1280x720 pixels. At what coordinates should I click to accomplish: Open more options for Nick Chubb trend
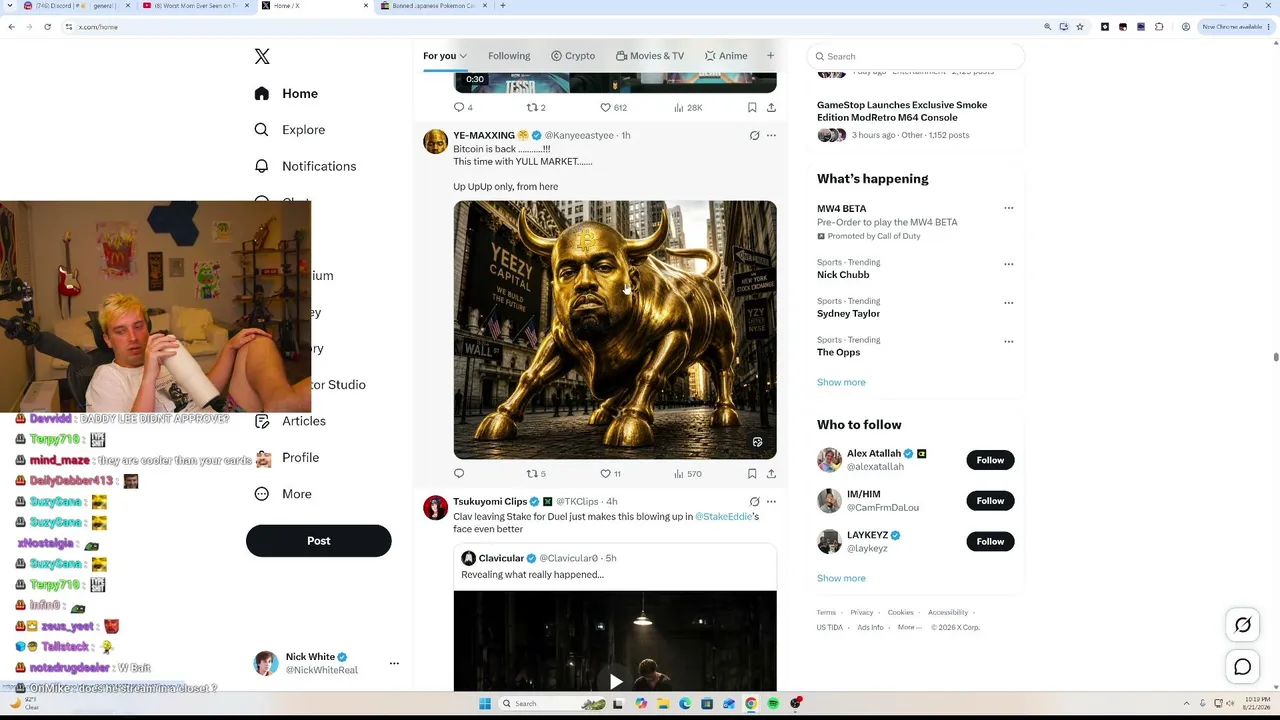pos(1008,264)
